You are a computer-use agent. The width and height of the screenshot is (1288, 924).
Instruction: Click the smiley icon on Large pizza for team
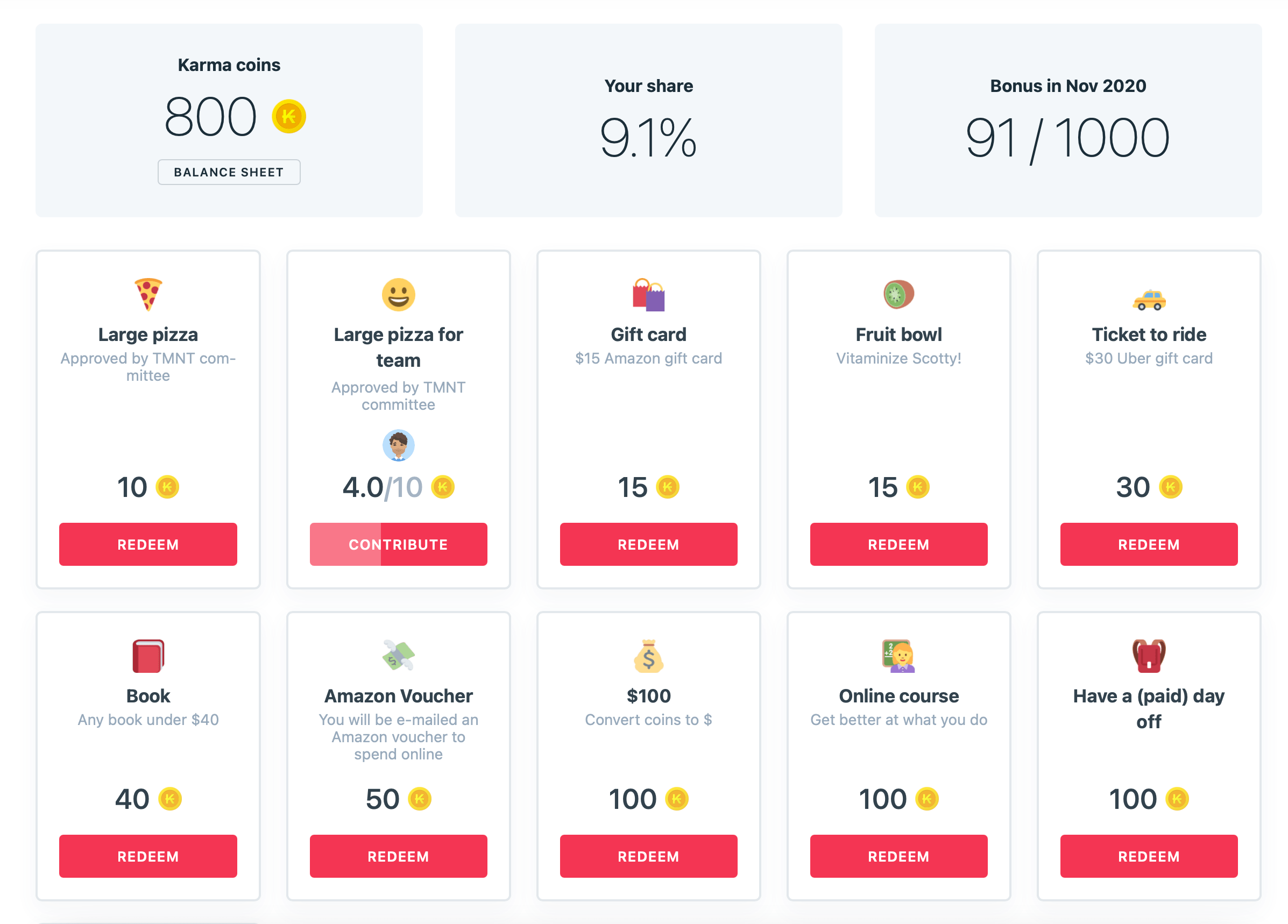pyautogui.click(x=398, y=295)
